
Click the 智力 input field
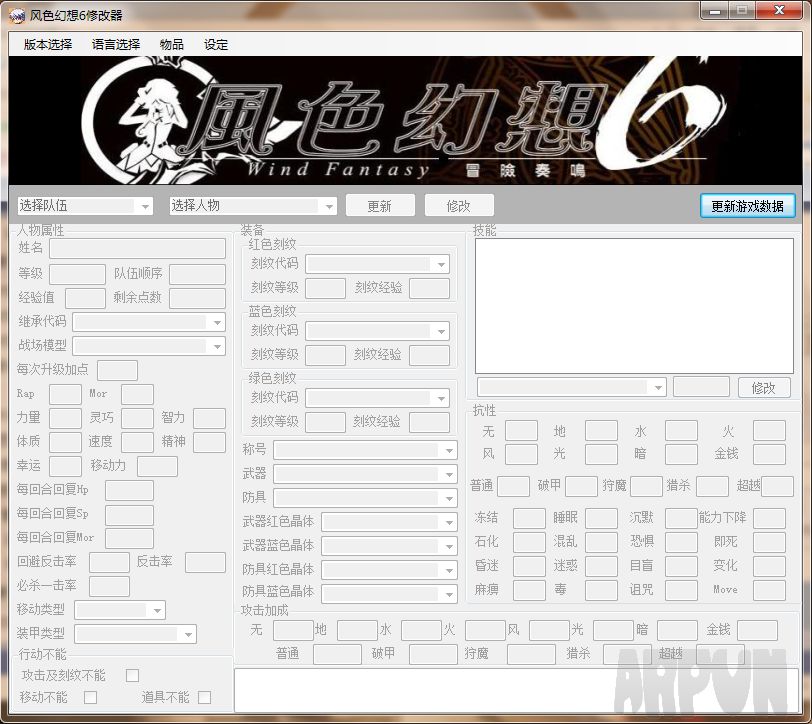click(209, 418)
